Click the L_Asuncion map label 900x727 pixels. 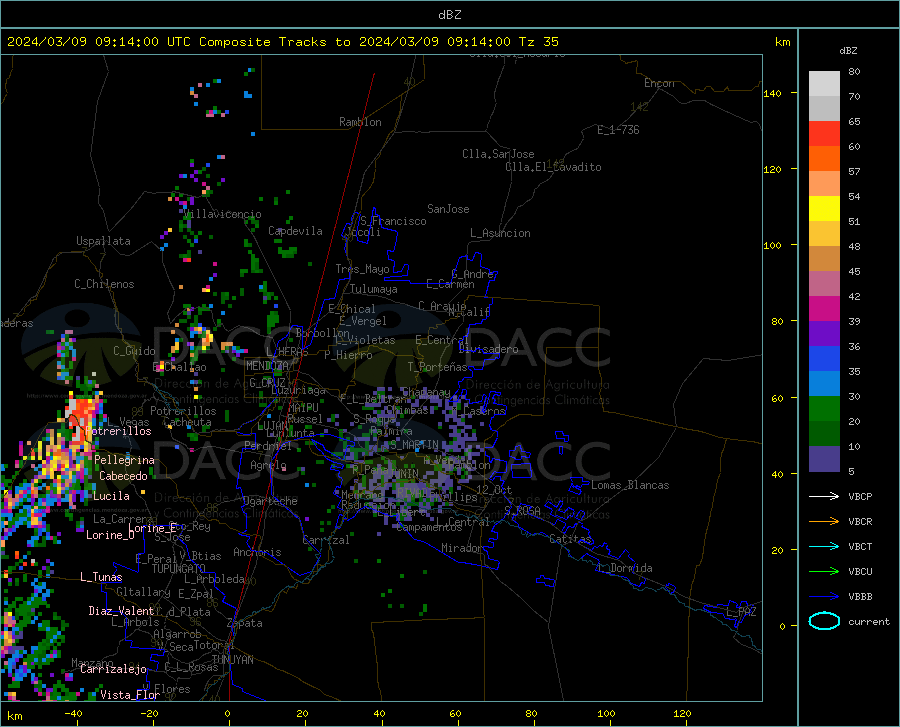(500, 233)
